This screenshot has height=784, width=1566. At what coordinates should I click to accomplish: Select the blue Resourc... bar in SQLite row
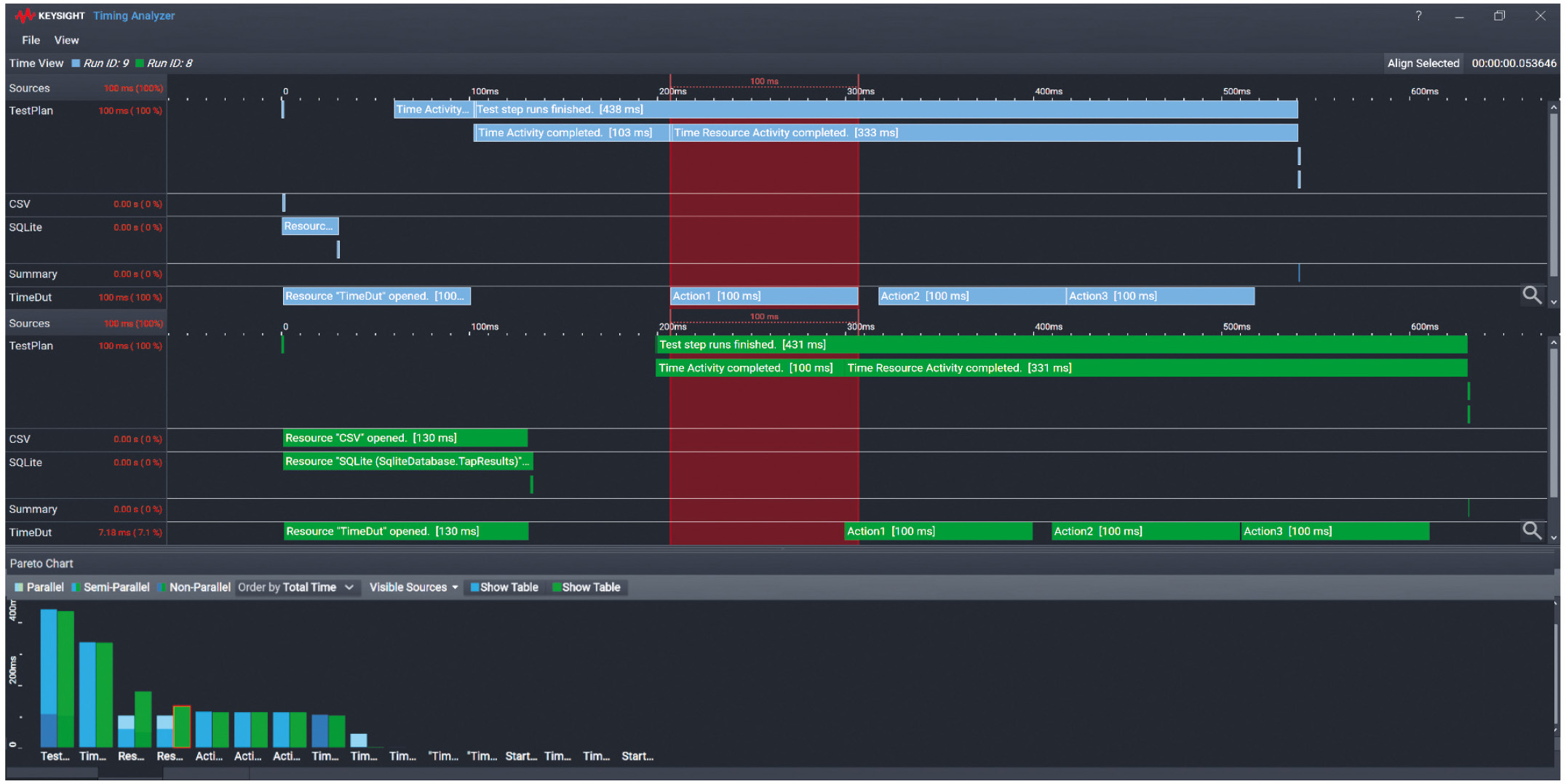310,226
